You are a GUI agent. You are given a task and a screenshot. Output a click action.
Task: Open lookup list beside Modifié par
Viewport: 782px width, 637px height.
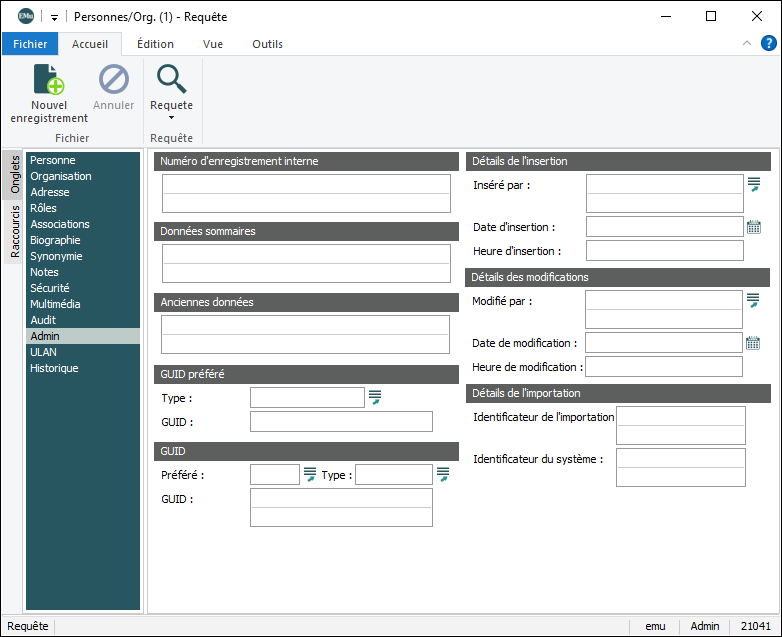(754, 300)
